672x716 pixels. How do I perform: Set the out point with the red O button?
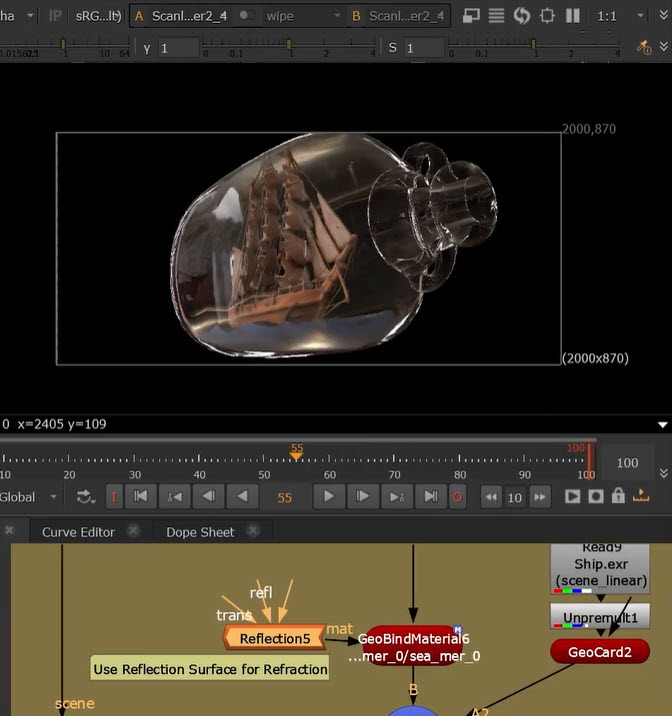(458, 496)
